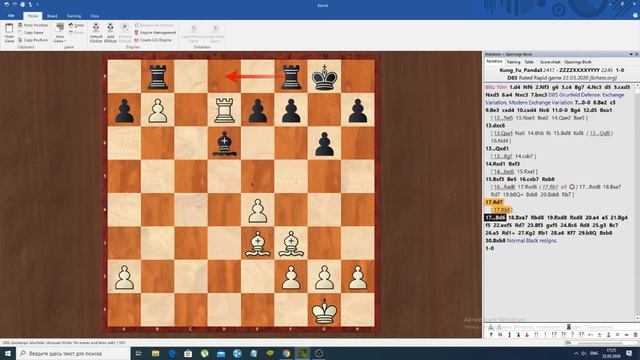
Task: Click the double exclamation '!!' annotation
Action: point(536,335)
